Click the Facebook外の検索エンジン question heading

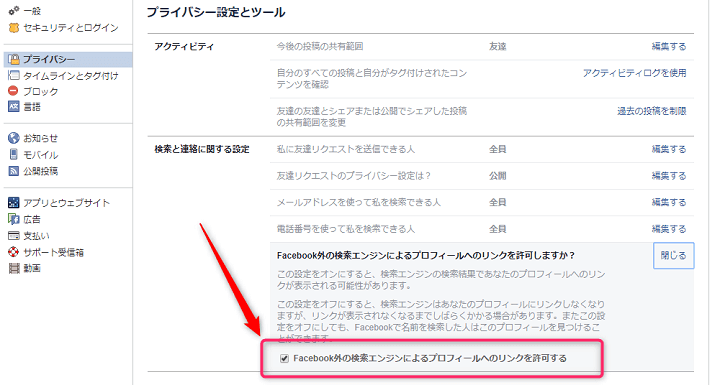426,255
